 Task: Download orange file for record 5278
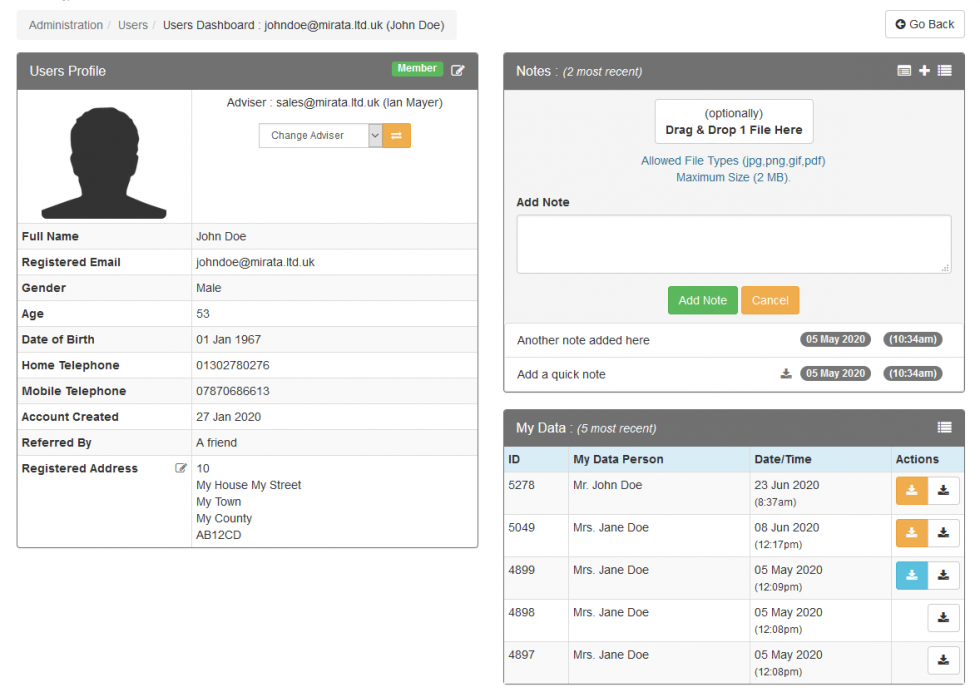pos(911,491)
